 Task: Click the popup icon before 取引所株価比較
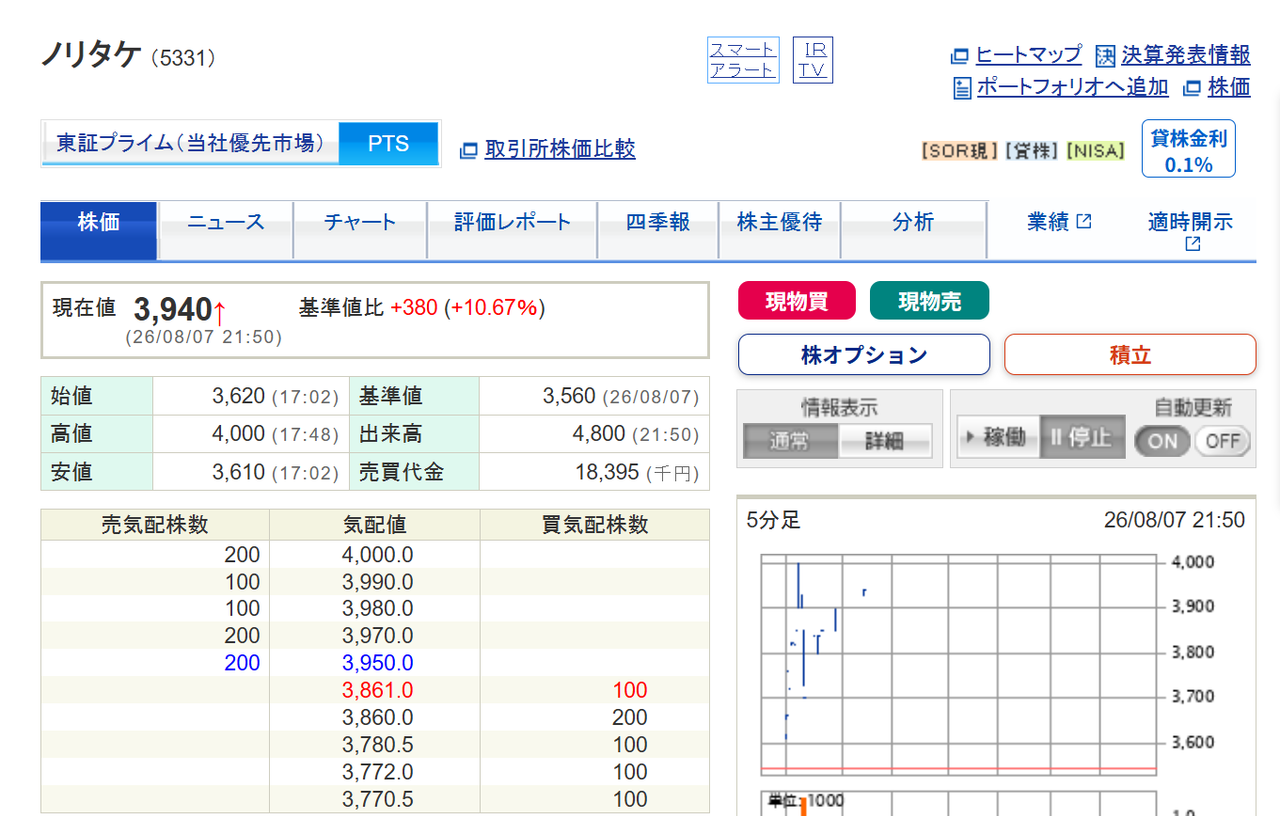pos(468,150)
